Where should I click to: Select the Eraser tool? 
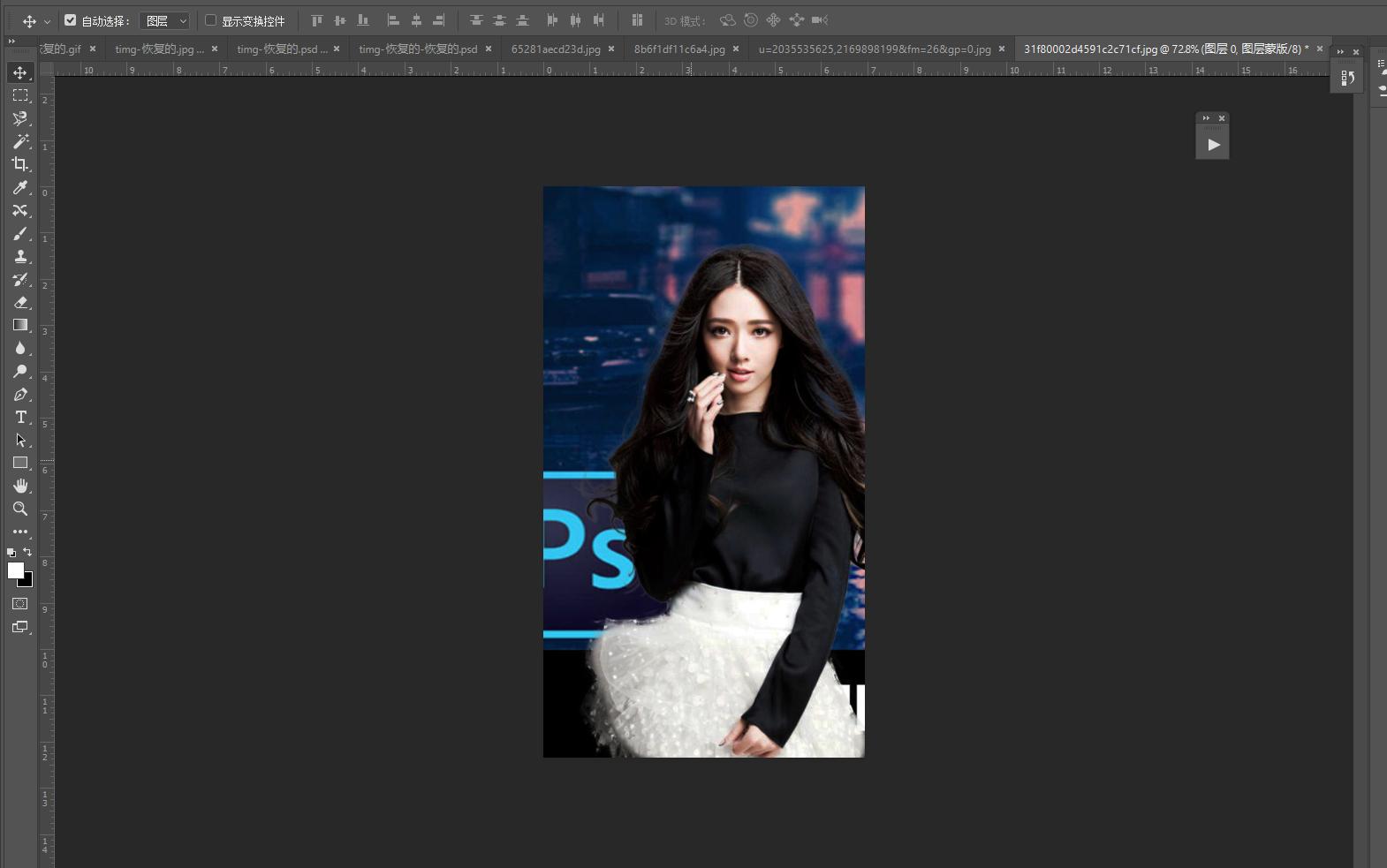click(x=19, y=302)
